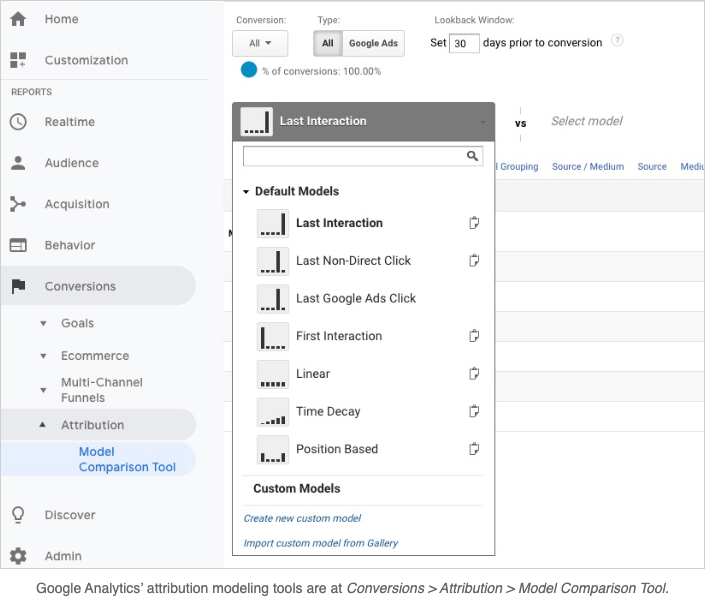706x607 pixels.
Task: Open the Discover section
Action: (70, 515)
